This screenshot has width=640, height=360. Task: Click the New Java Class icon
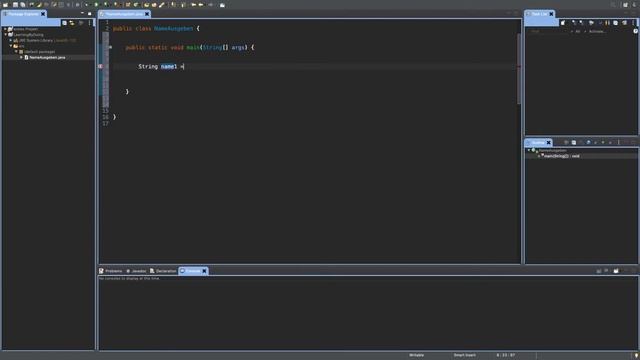pos(136,5)
